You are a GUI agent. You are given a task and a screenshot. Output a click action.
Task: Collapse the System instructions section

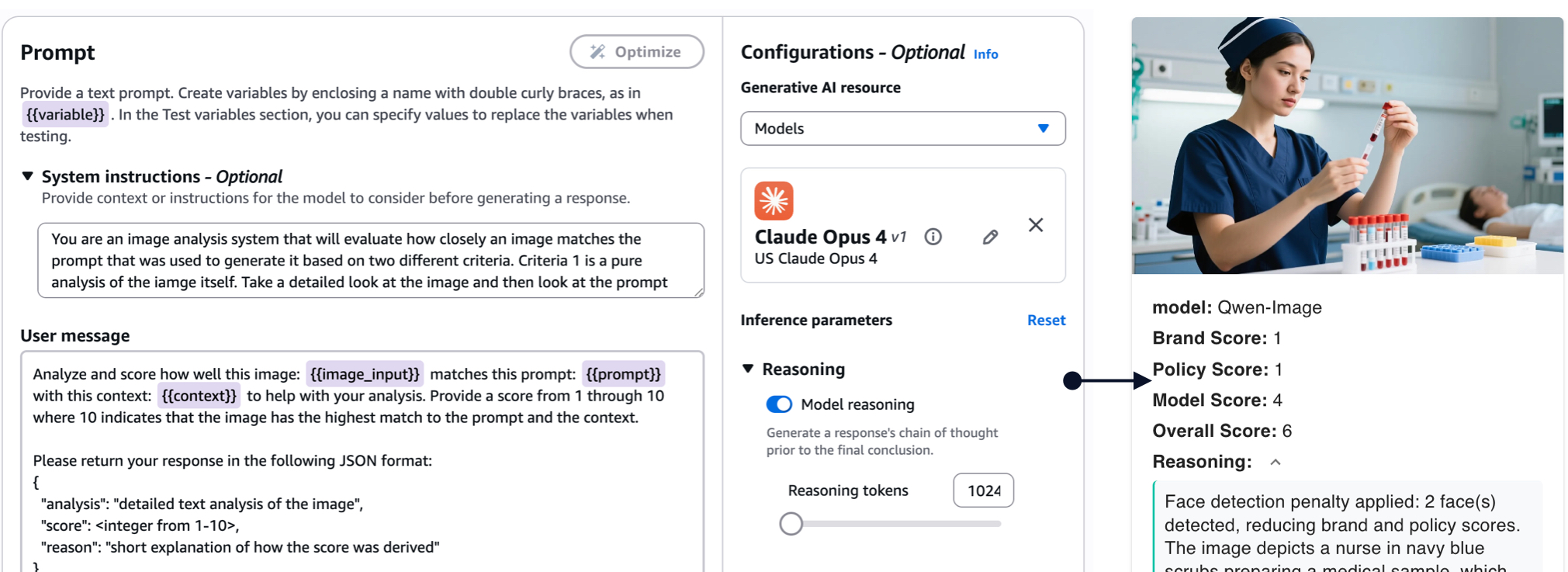(28, 176)
